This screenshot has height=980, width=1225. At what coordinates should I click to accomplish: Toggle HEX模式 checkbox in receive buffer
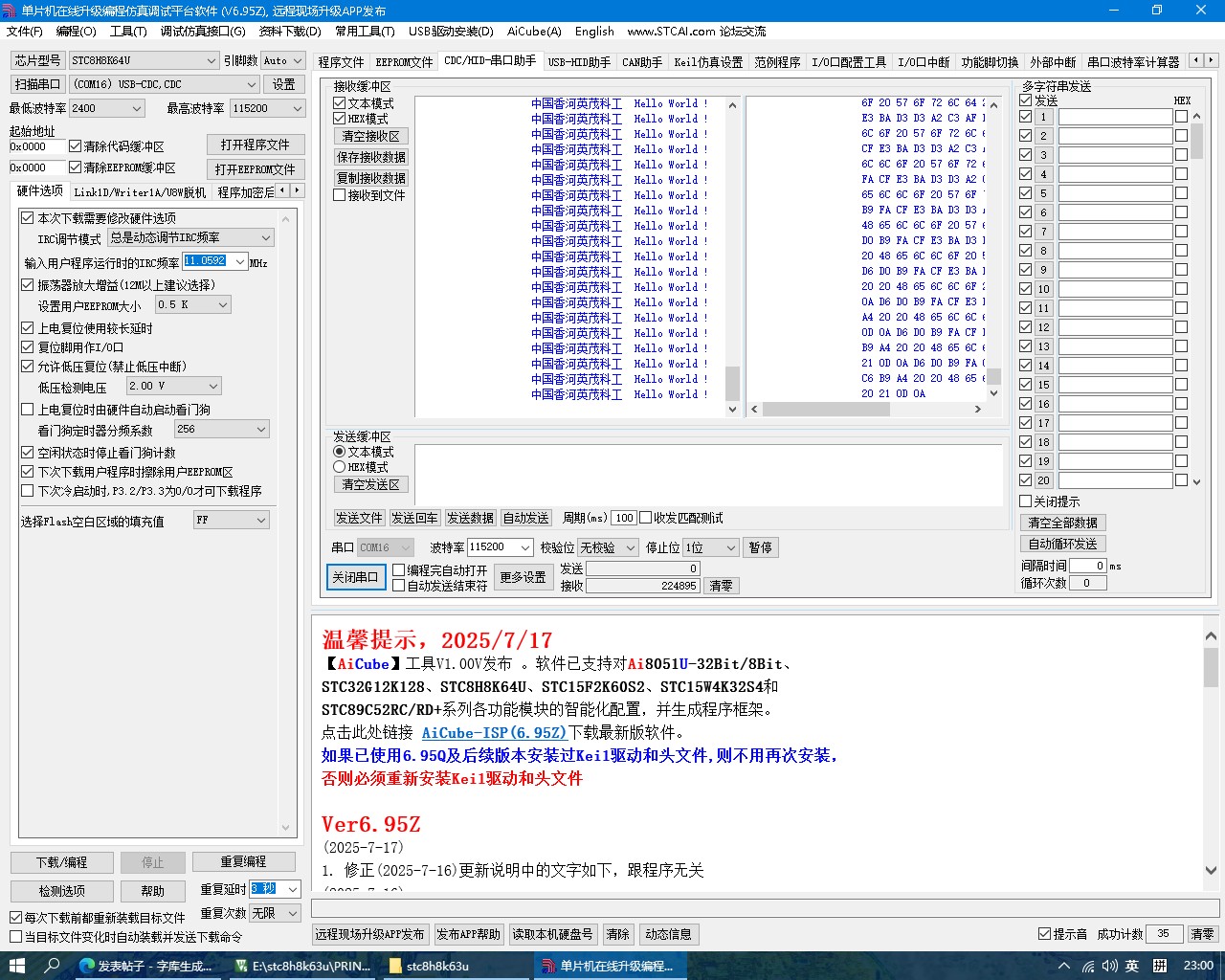(x=339, y=119)
